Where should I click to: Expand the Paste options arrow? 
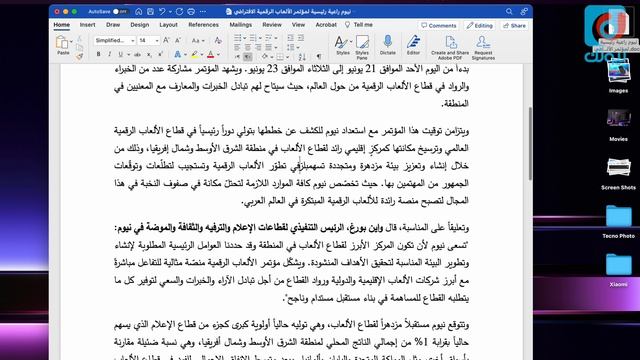coord(71,42)
